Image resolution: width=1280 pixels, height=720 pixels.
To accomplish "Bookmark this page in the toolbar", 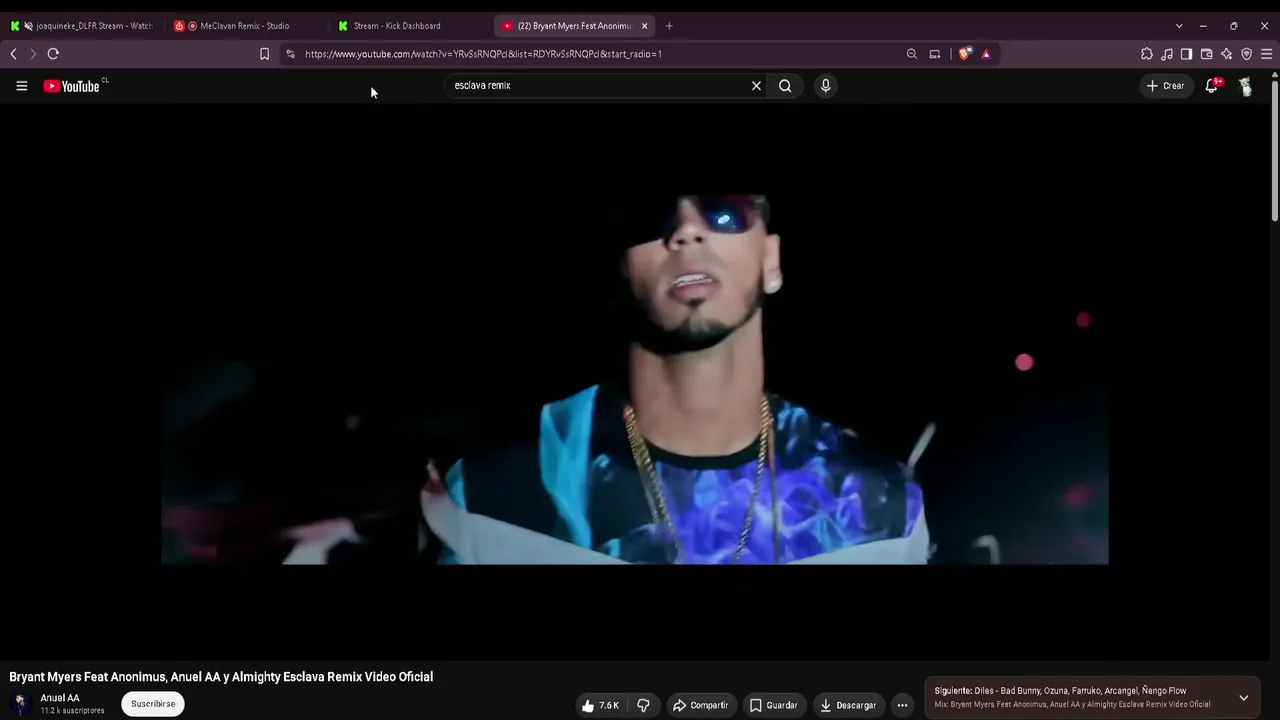I will (264, 54).
